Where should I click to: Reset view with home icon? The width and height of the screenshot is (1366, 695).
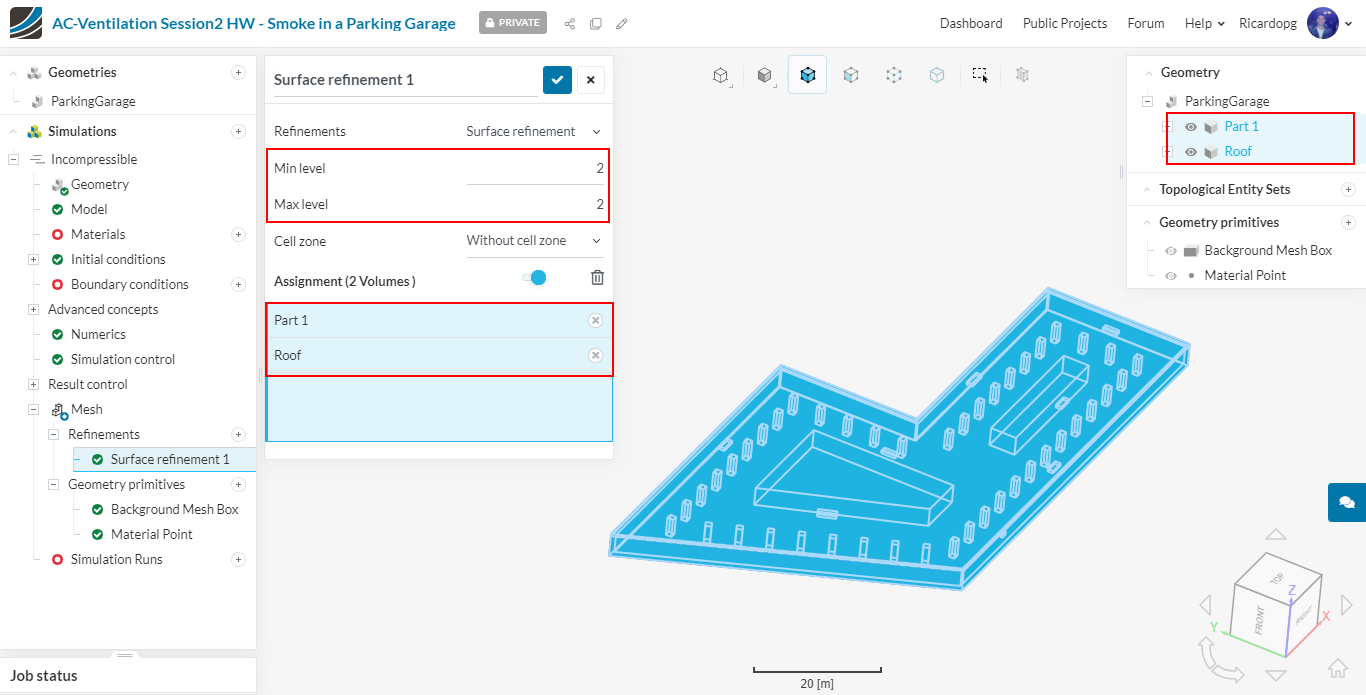click(x=1338, y=669)
